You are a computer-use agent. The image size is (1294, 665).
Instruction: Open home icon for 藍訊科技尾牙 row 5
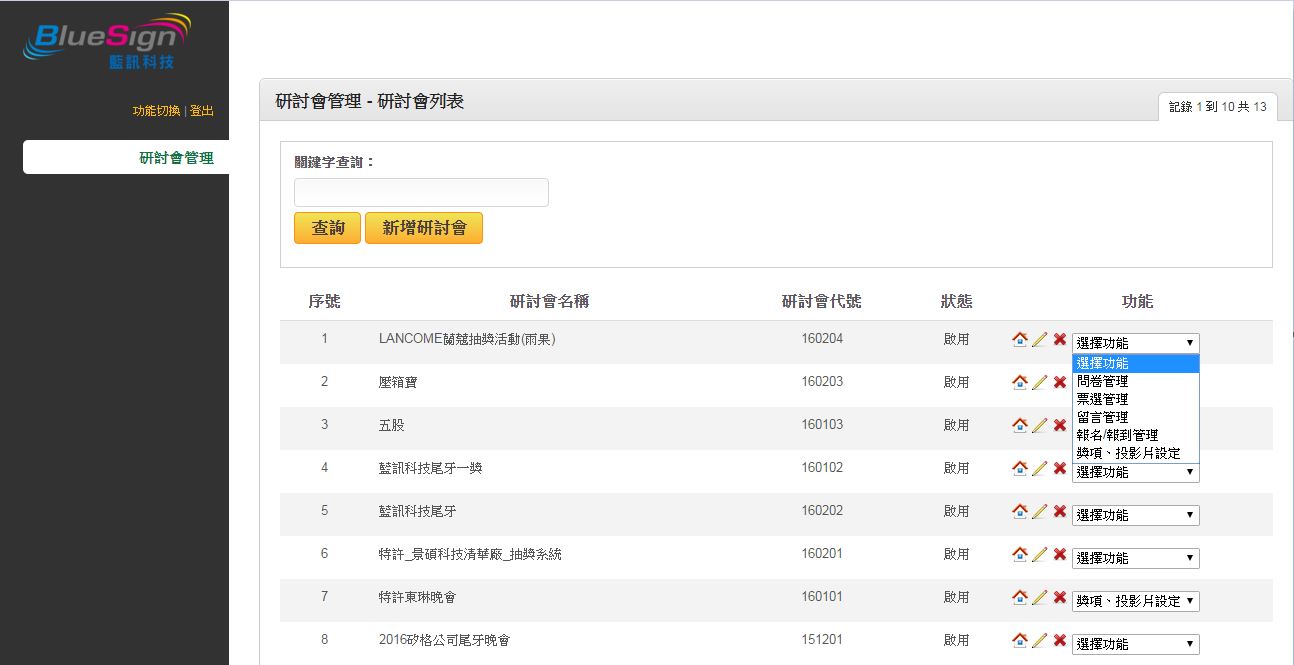click(1020, 511)
